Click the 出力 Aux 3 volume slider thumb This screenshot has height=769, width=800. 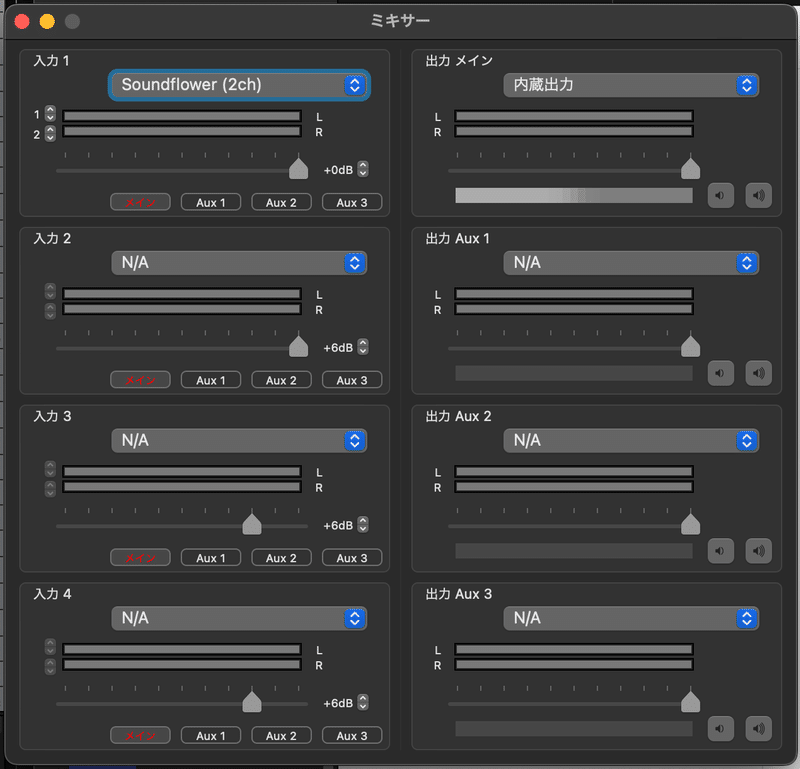pyautogui.click(x=690, y=701)
